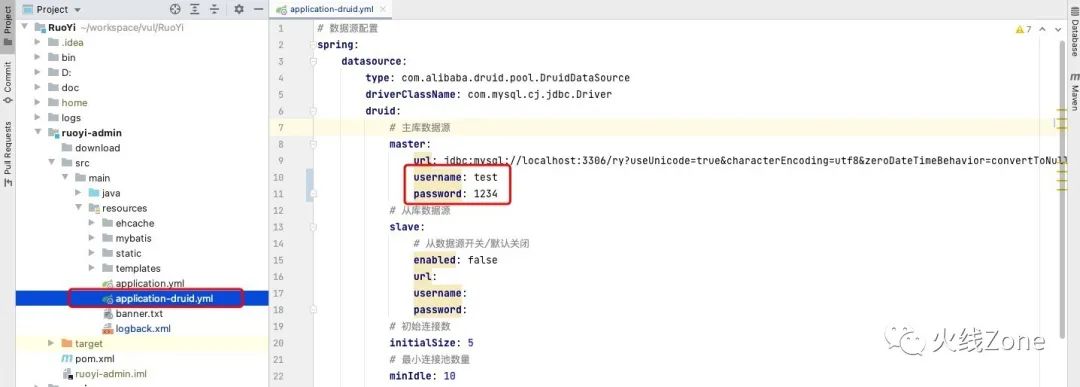Click the 'username: test' line in editor
The height and width of the screenshot is (387, 1080).
(455, 177)
